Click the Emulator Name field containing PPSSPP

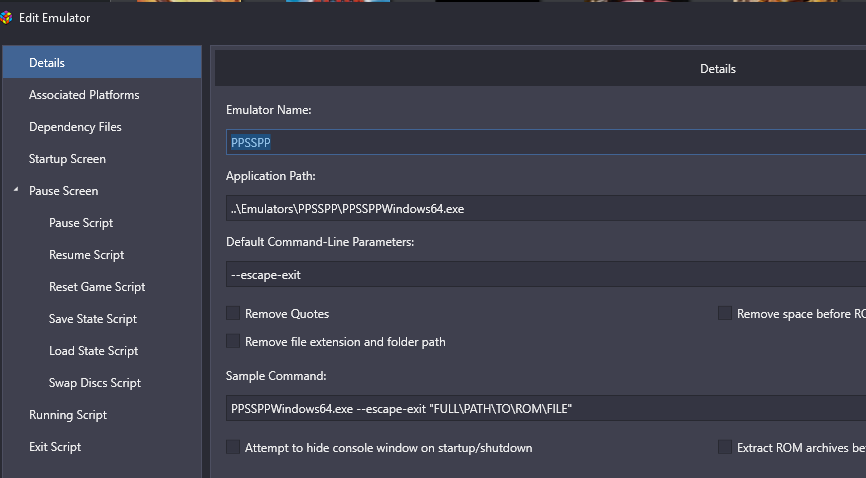point(546,142)
